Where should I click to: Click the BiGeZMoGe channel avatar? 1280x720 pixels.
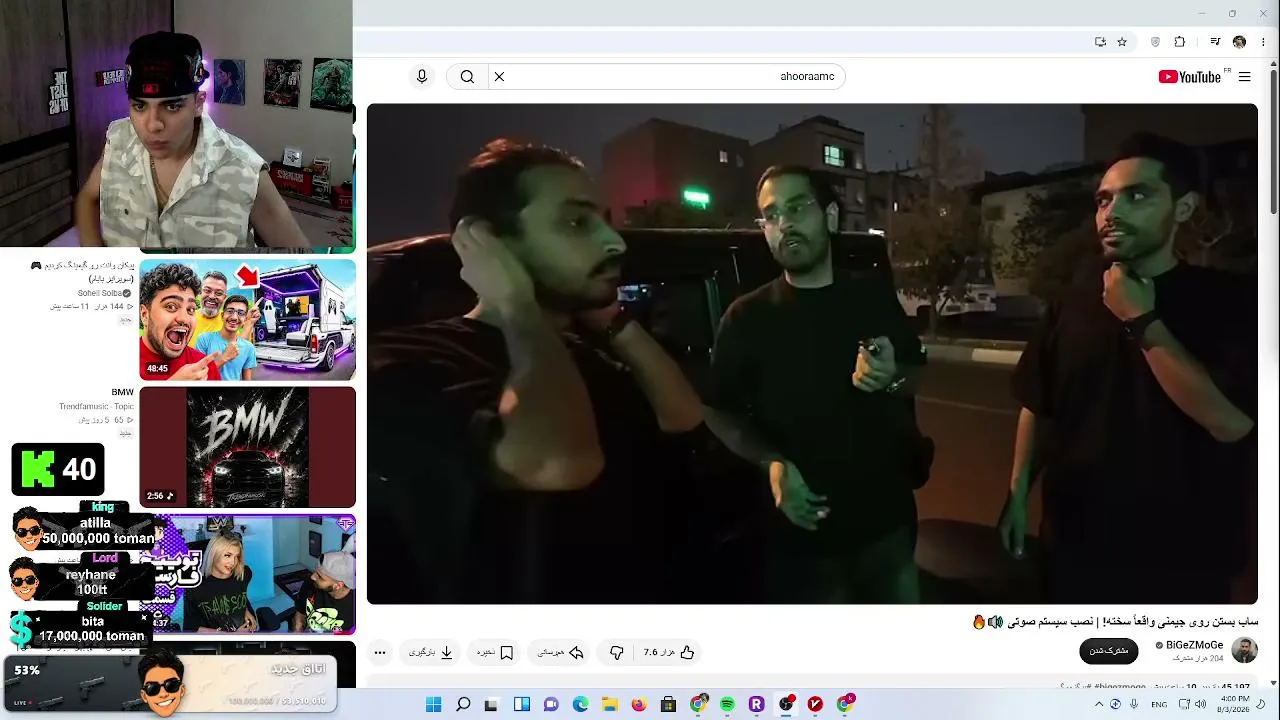[x=1244, y=650]
